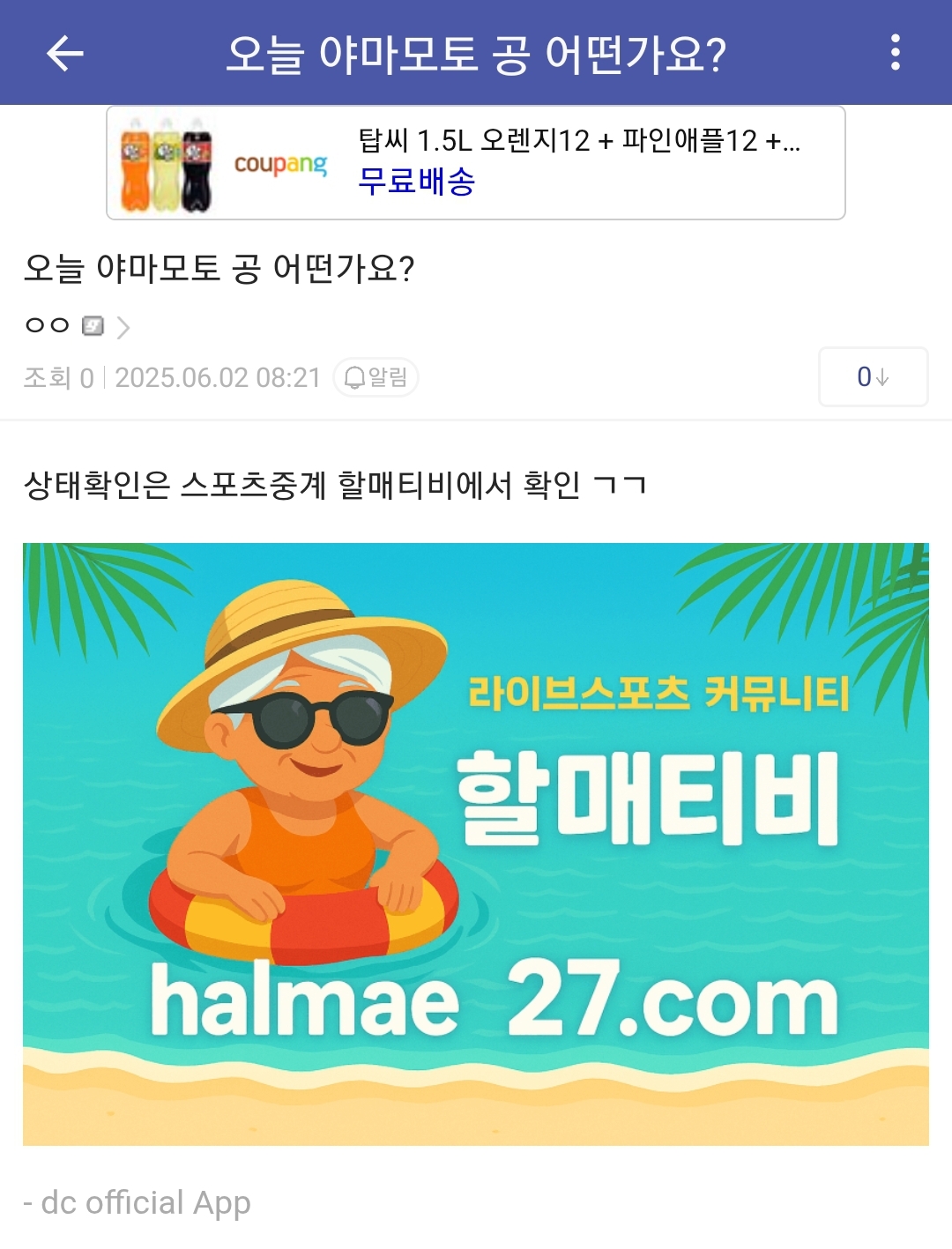952x1249 pixels.
Task: Click the 조회 0 view count
Action: click(x=58, y=377)
